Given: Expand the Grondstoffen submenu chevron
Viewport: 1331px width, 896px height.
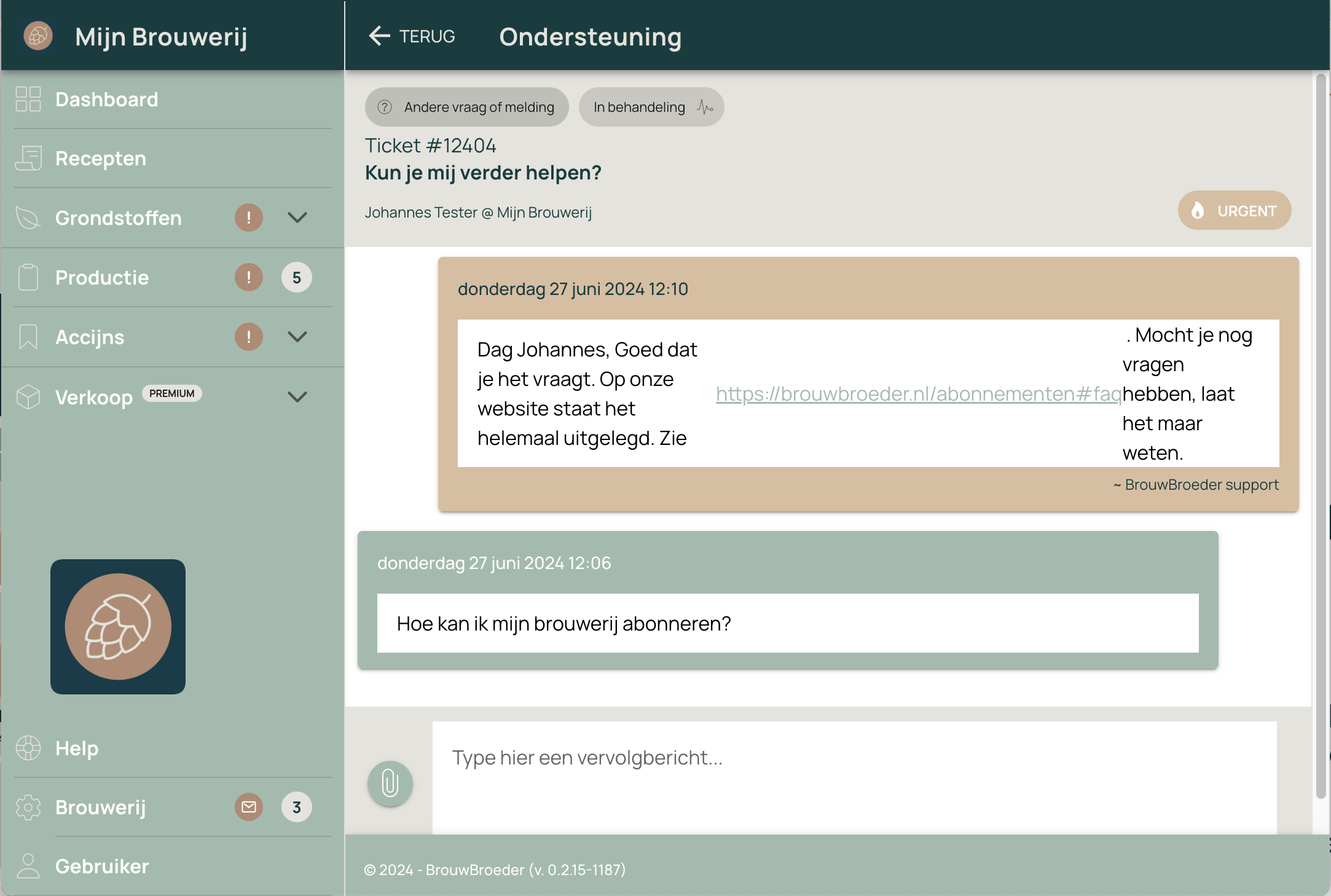Looking at the screenshot, I should point(297,218).
